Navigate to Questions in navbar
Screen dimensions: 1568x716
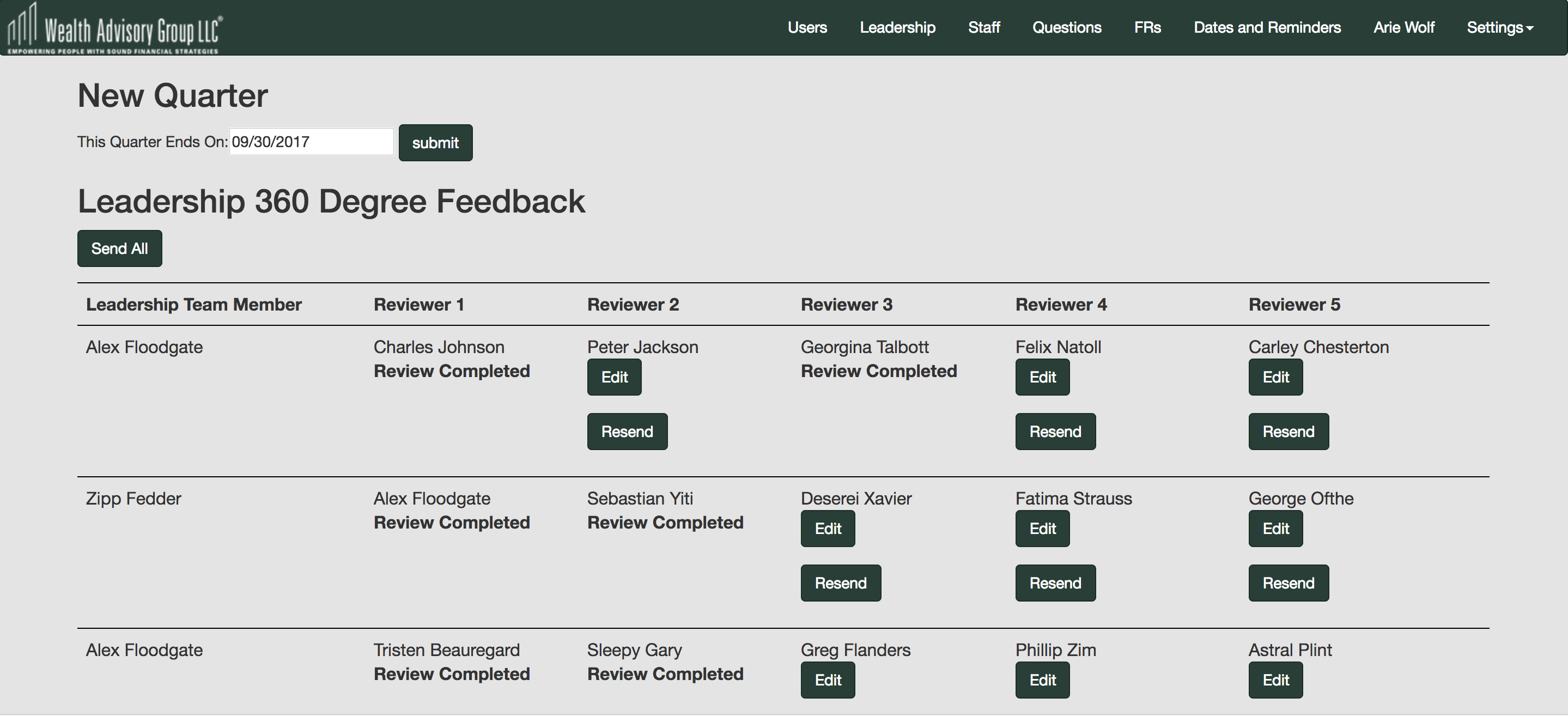pos(1066,27)
